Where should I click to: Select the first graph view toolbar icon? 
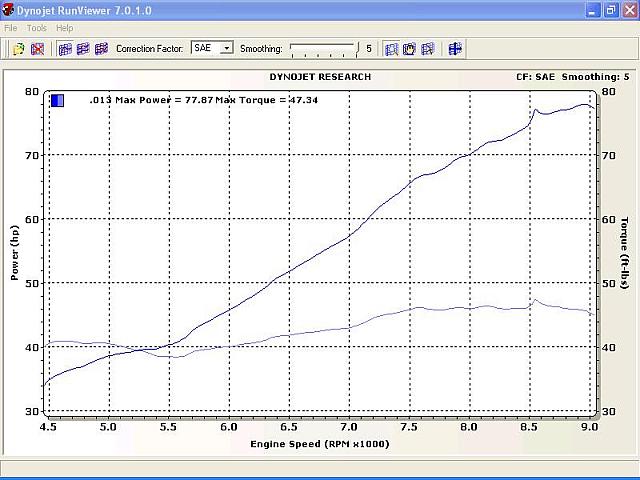coord(65,49)
